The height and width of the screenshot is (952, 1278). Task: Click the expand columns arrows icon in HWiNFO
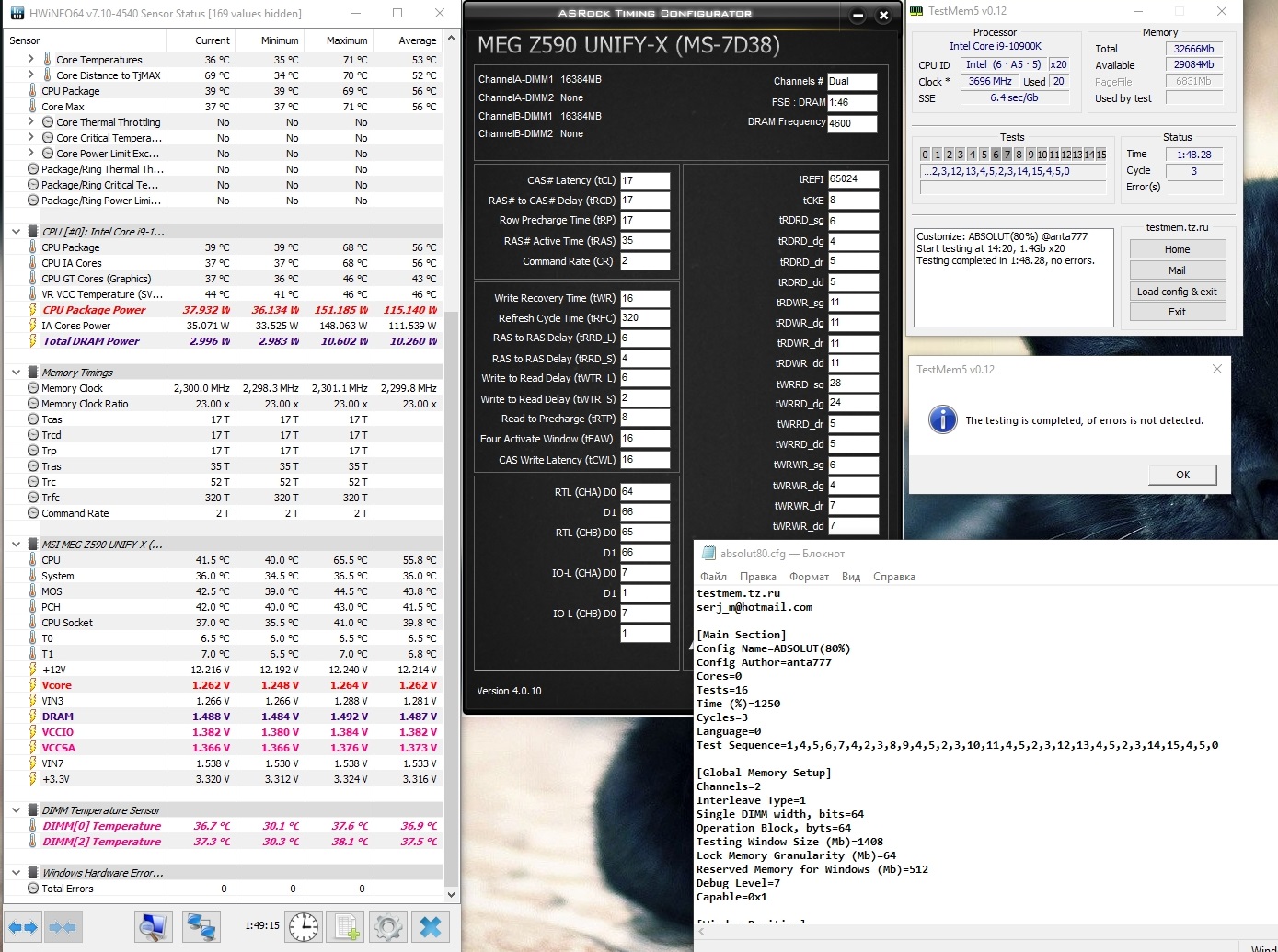pos(23,927)
